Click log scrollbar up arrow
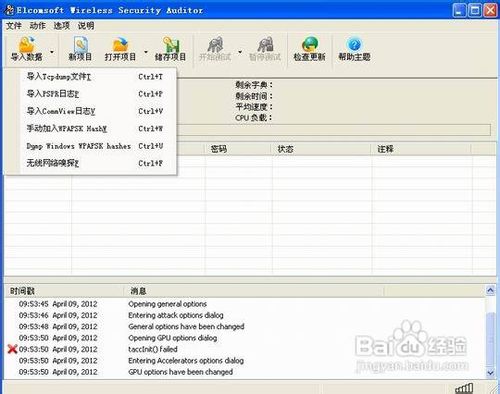500x394 pixels. (490, 290)
